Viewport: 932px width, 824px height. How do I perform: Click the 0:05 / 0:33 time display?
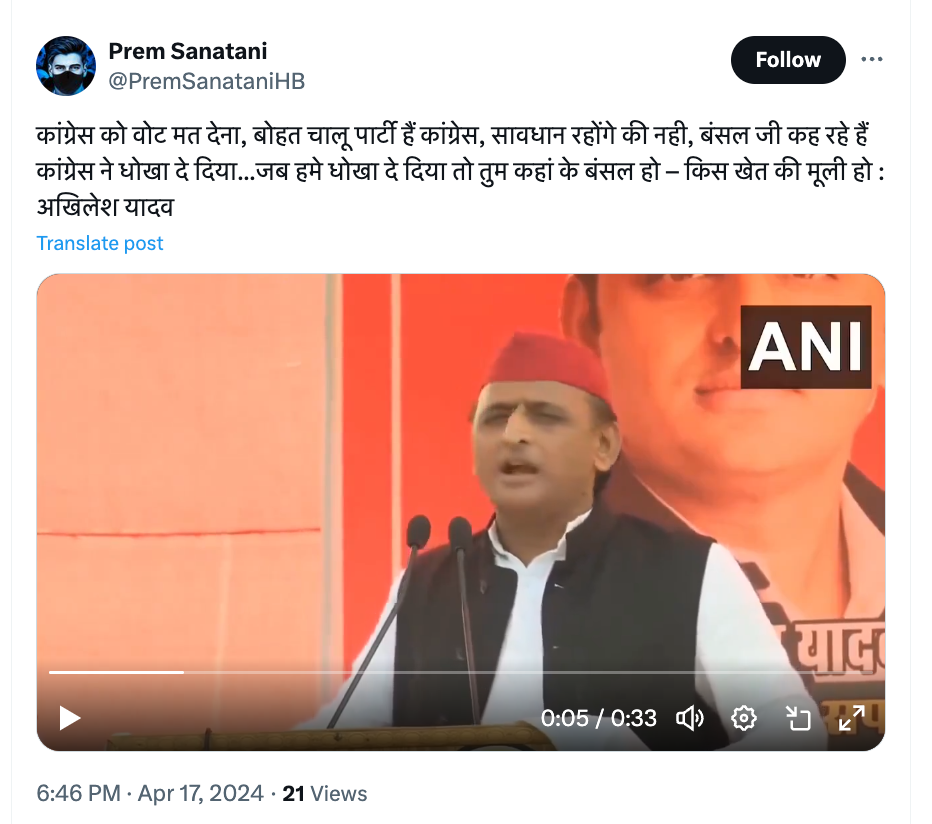point(599,718)
